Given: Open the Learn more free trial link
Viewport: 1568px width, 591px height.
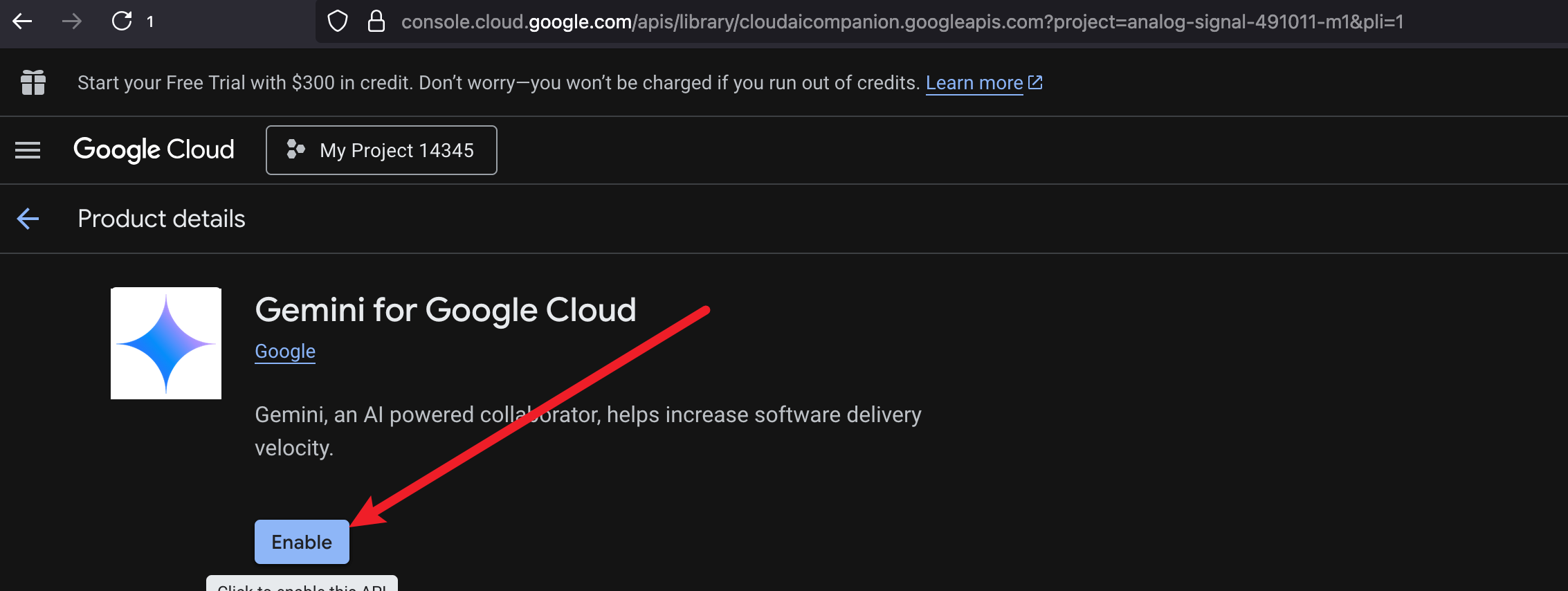Looking at the screenshot, I should pyautogui.click(x=974, y=83).
